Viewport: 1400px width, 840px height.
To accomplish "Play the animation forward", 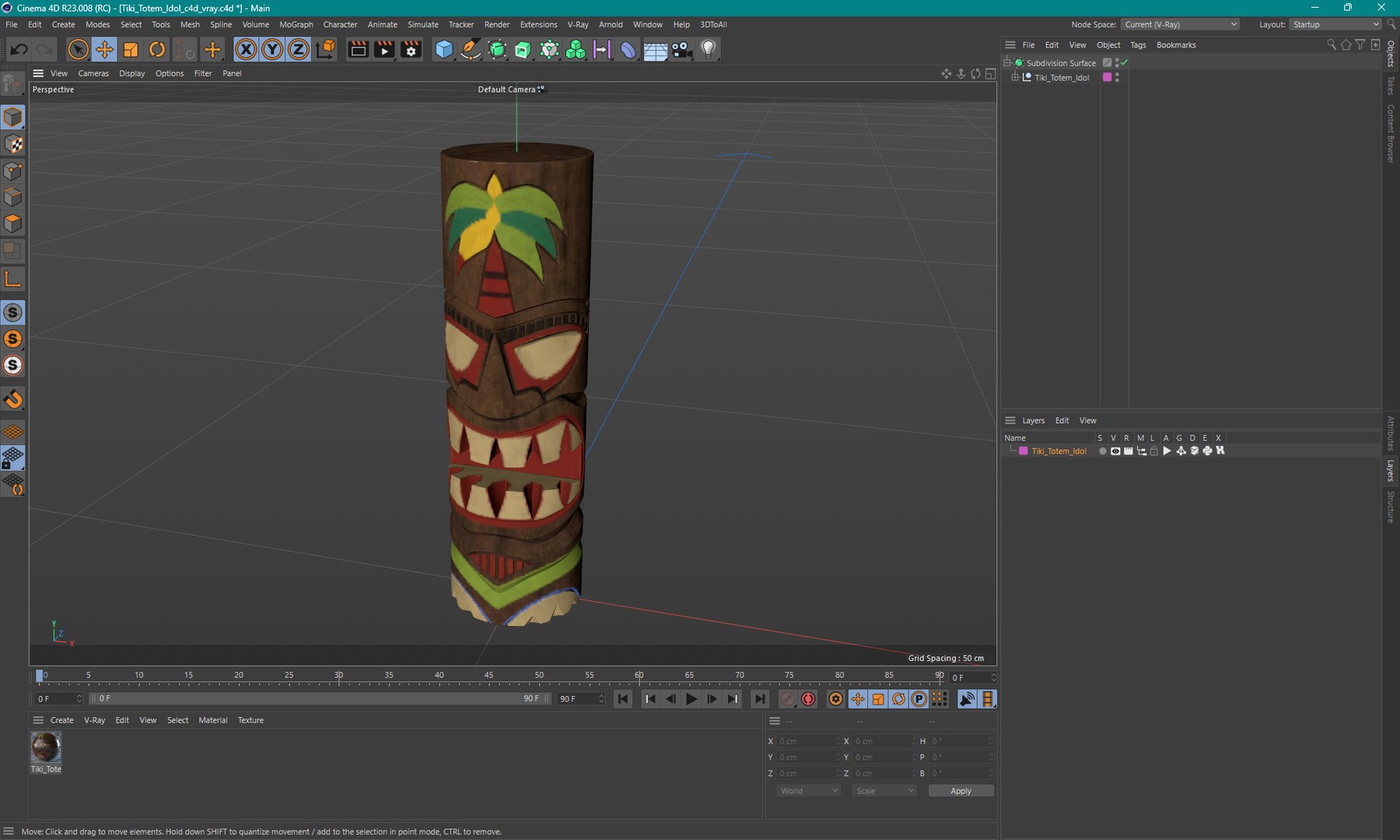I will pos(691,699).
